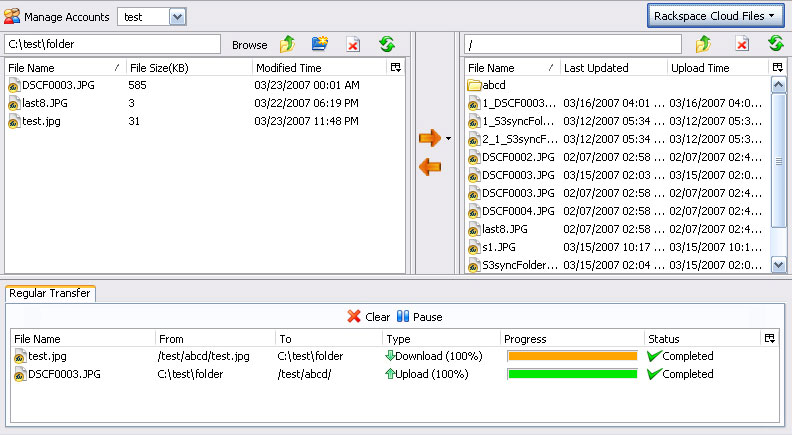Create a new local folder icon
The image size is (792, 435).
coord(320,44)
